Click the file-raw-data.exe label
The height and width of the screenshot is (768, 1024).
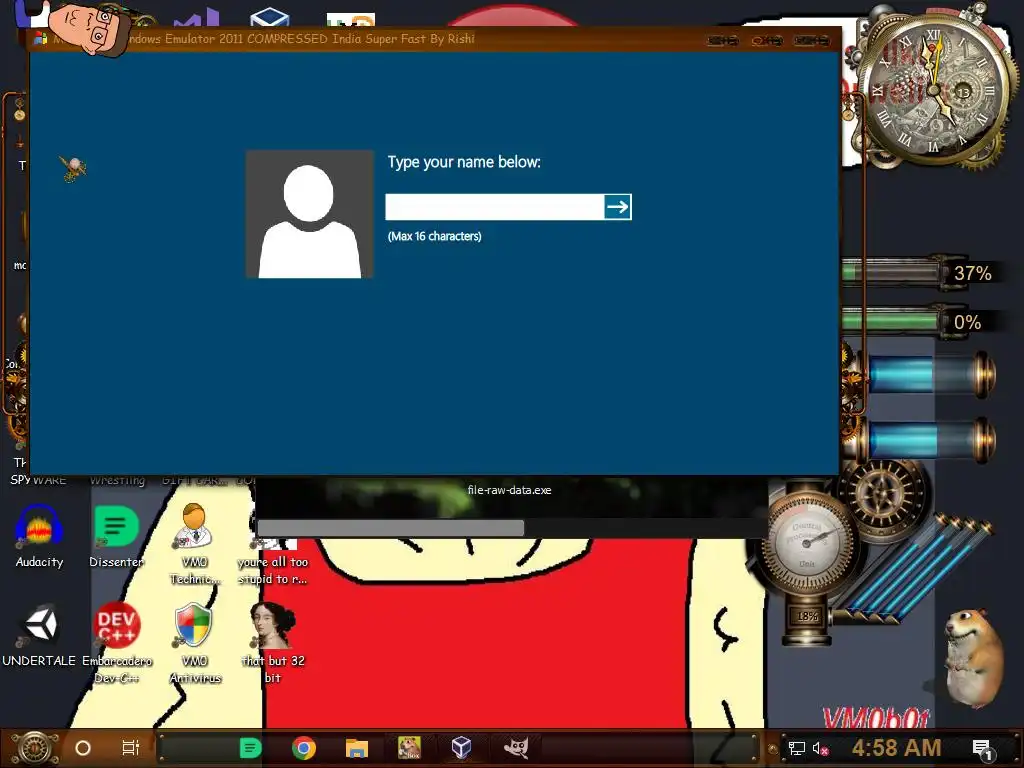tap(509, 490)
